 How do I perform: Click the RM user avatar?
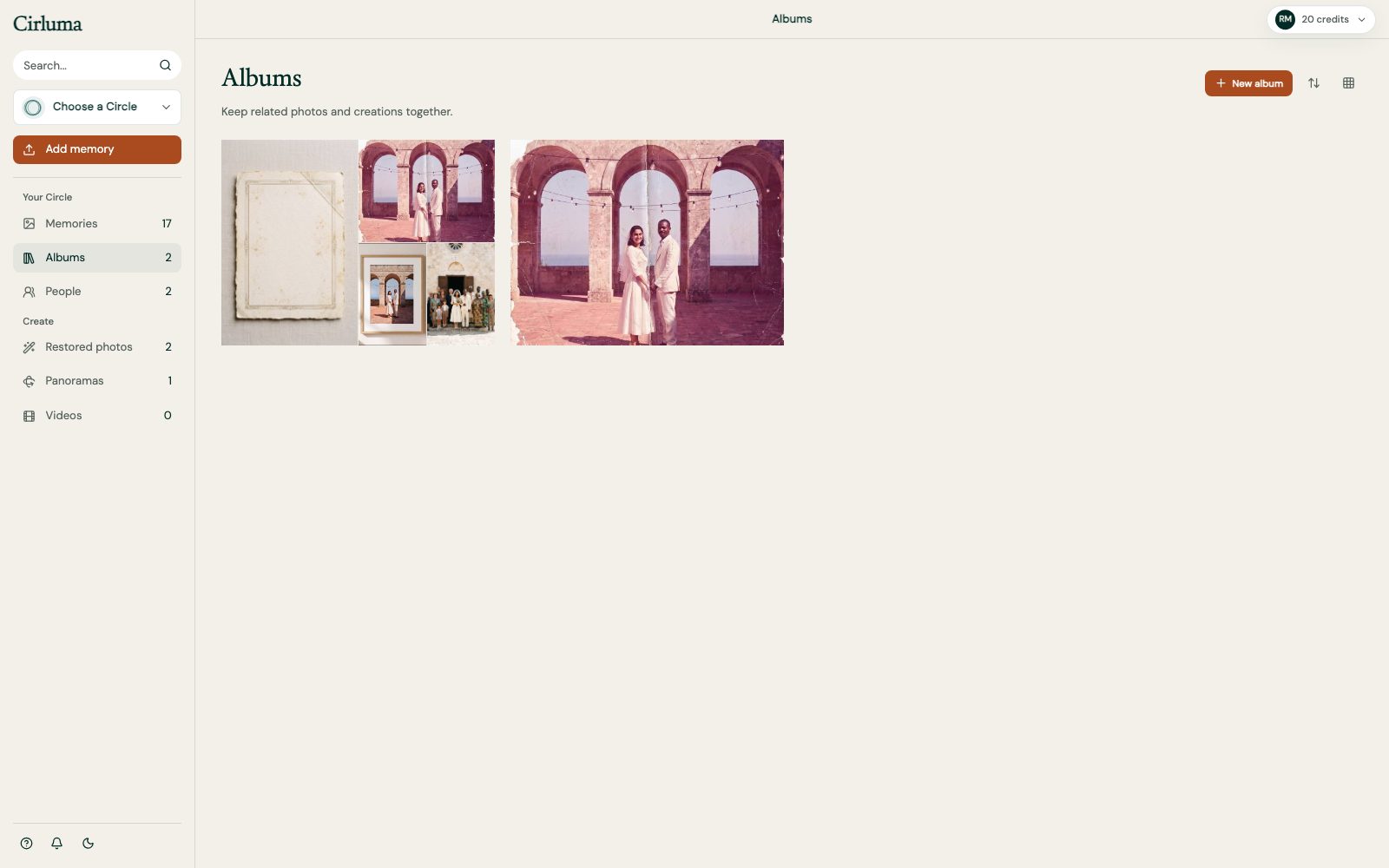pos(1285,19)
